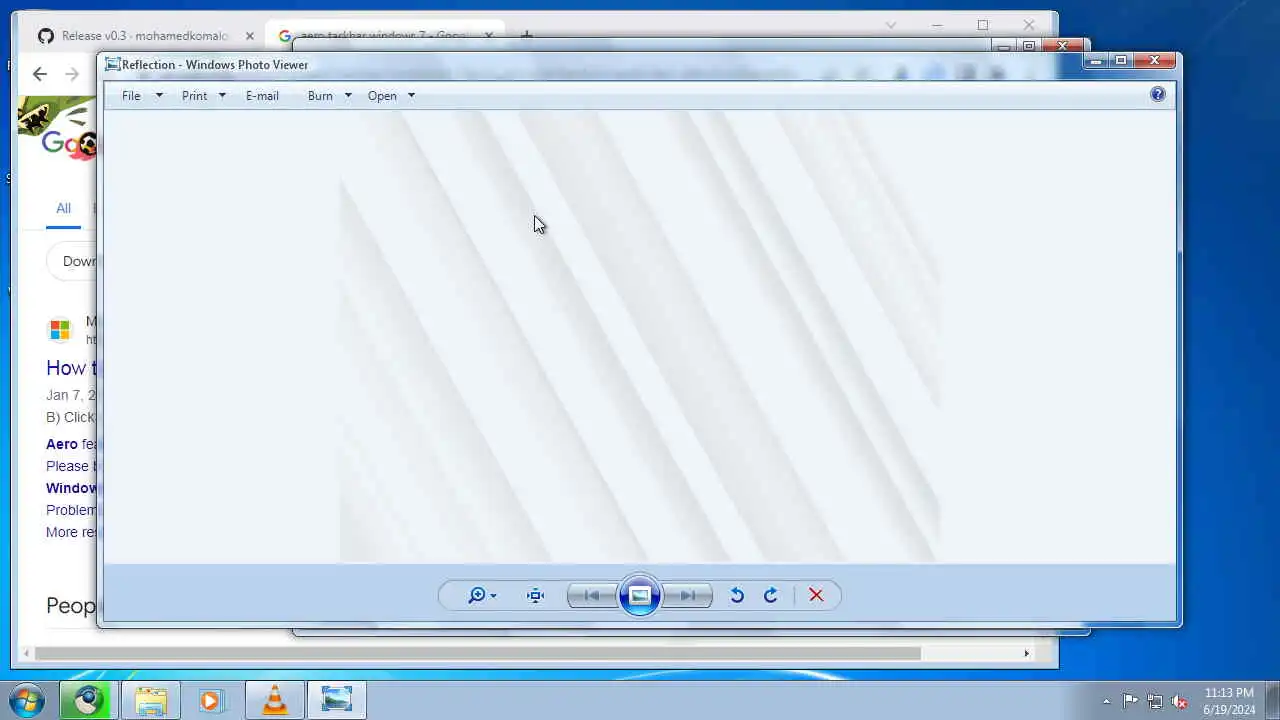The height and width of the screenshot is (720, 1280).
Task: Click the Actual size / fit to window icon
Action: tap(535, 596)
